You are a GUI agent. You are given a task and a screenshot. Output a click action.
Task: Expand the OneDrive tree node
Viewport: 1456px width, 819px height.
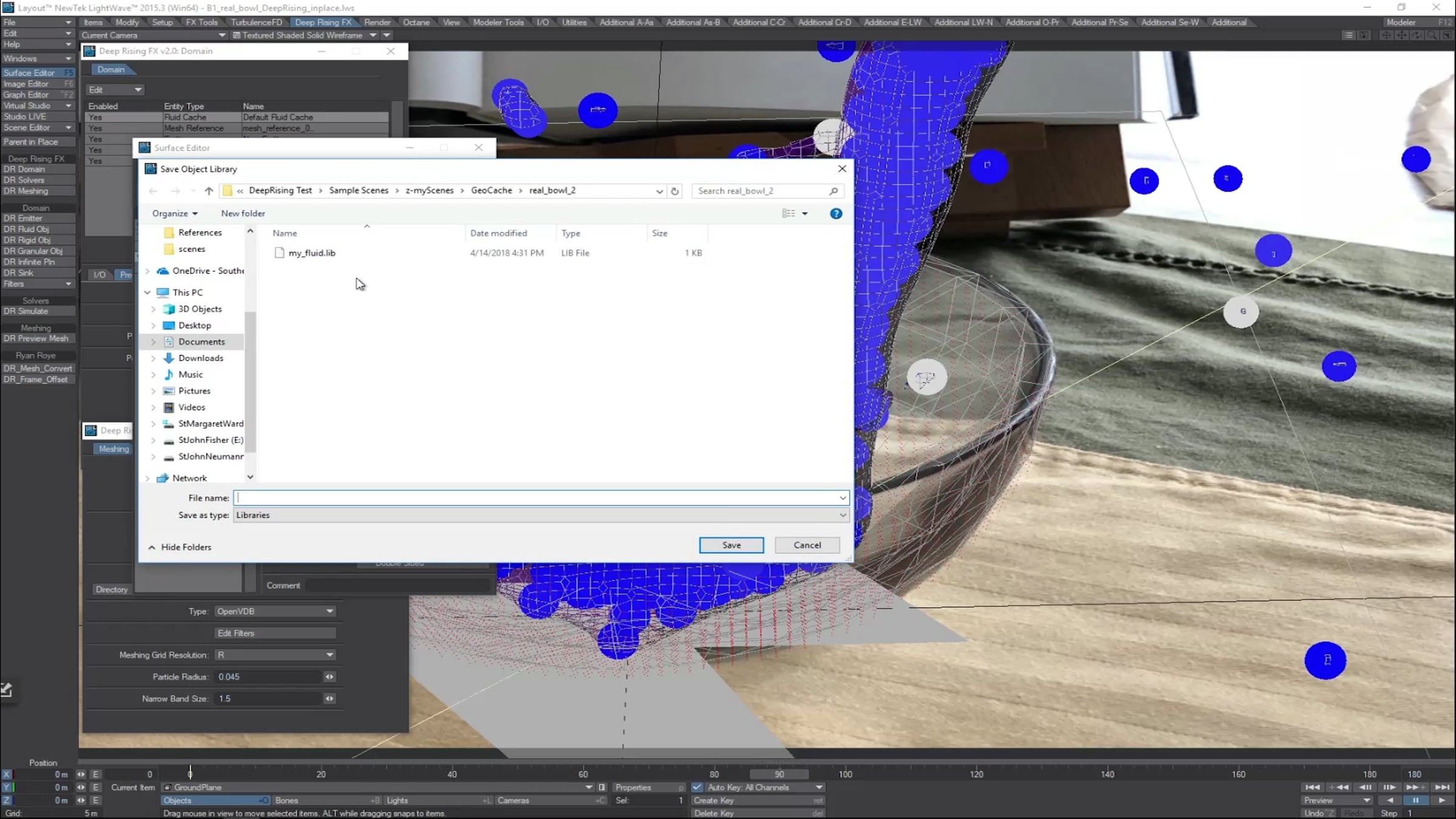pyautogui.click(x=147, y=271)
